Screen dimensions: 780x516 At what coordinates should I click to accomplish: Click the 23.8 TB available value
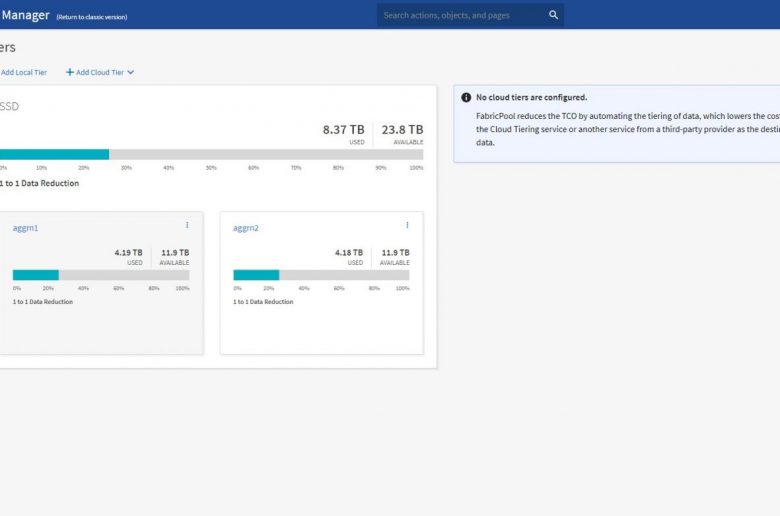point(402,130)
